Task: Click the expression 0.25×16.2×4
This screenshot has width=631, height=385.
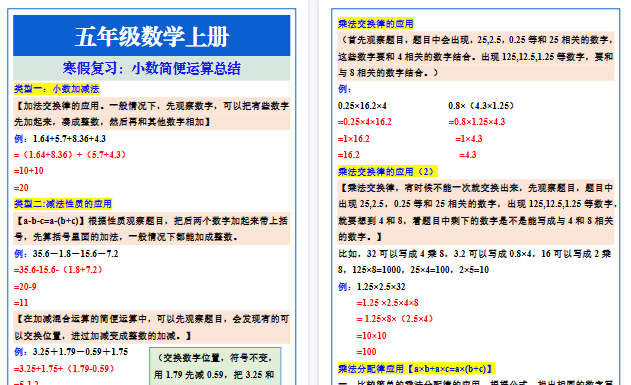Action: click(362, 106)
